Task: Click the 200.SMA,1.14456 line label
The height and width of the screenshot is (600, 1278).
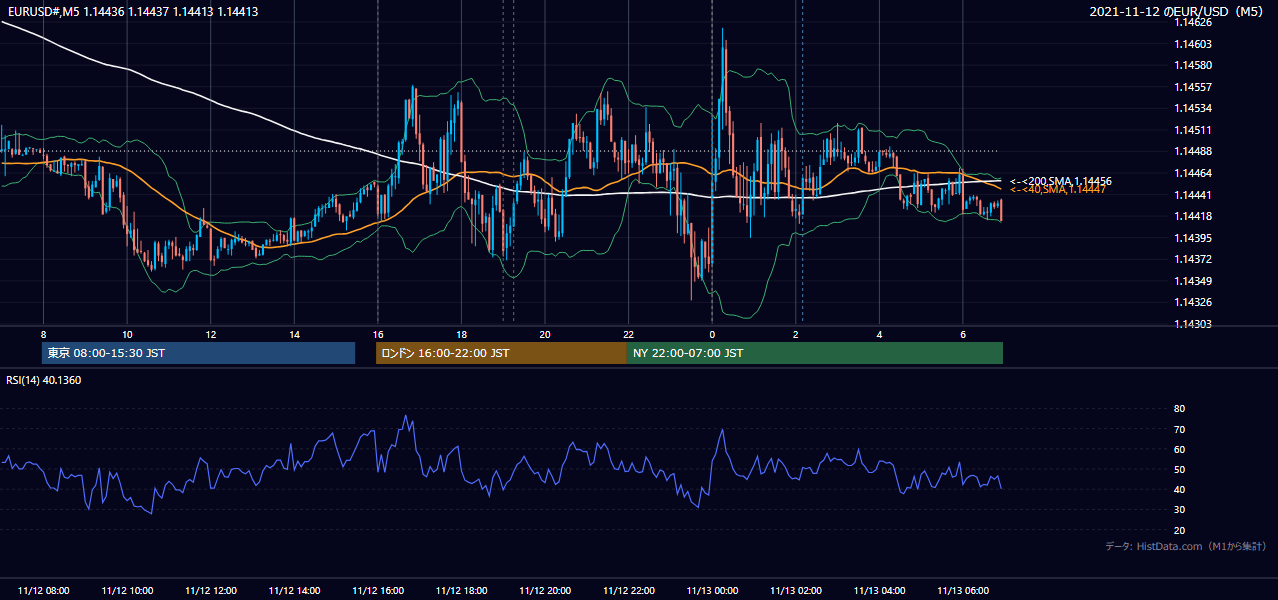Action: click(x=1061, y=181)
